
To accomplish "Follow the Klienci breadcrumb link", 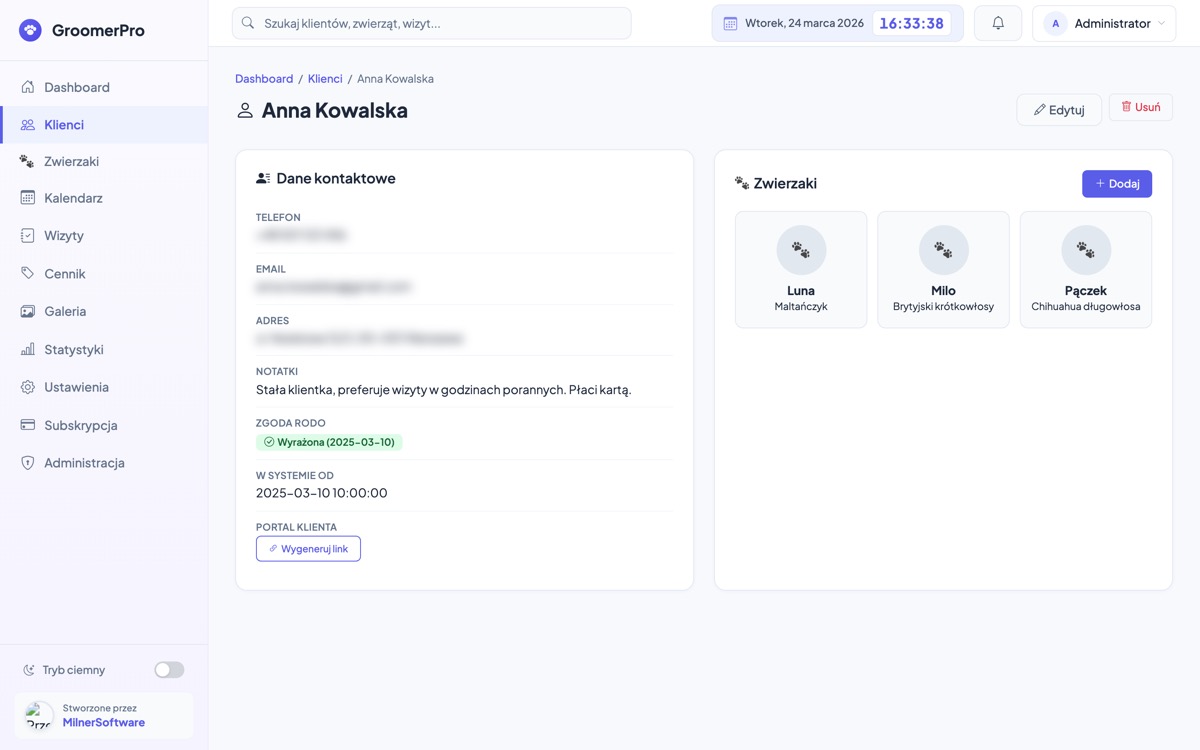I will click(x=325, y=79).
